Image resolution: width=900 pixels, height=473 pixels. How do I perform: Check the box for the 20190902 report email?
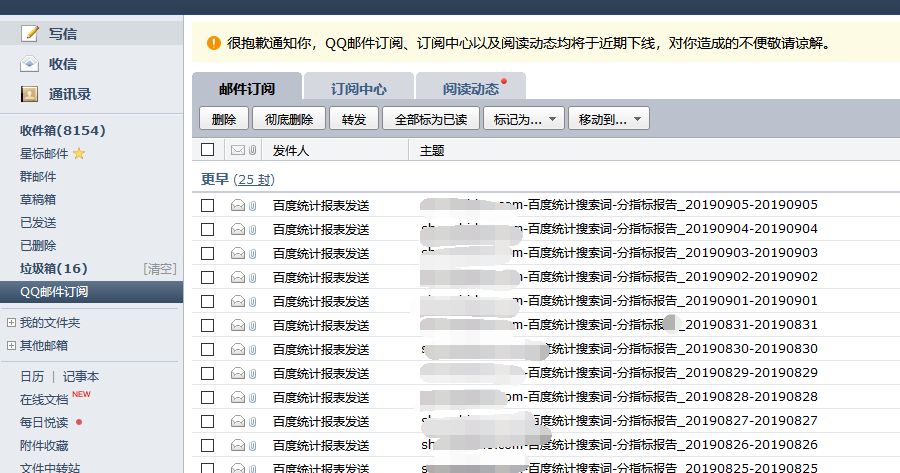208,278
